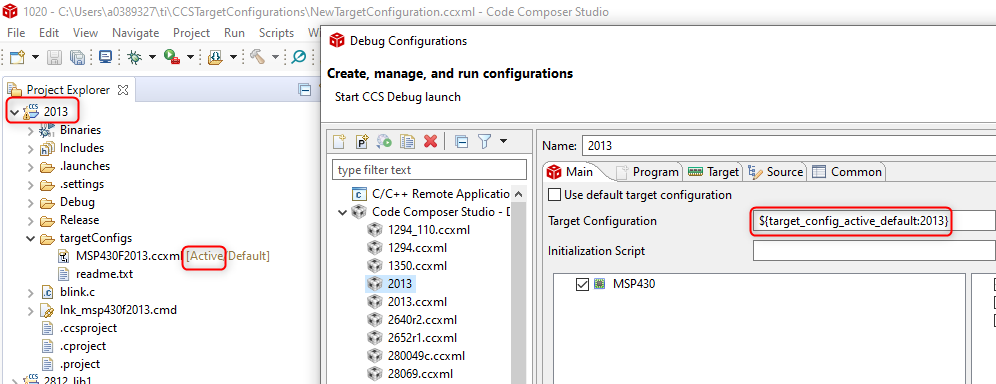Expand the Binaries folder

(30, 130)
